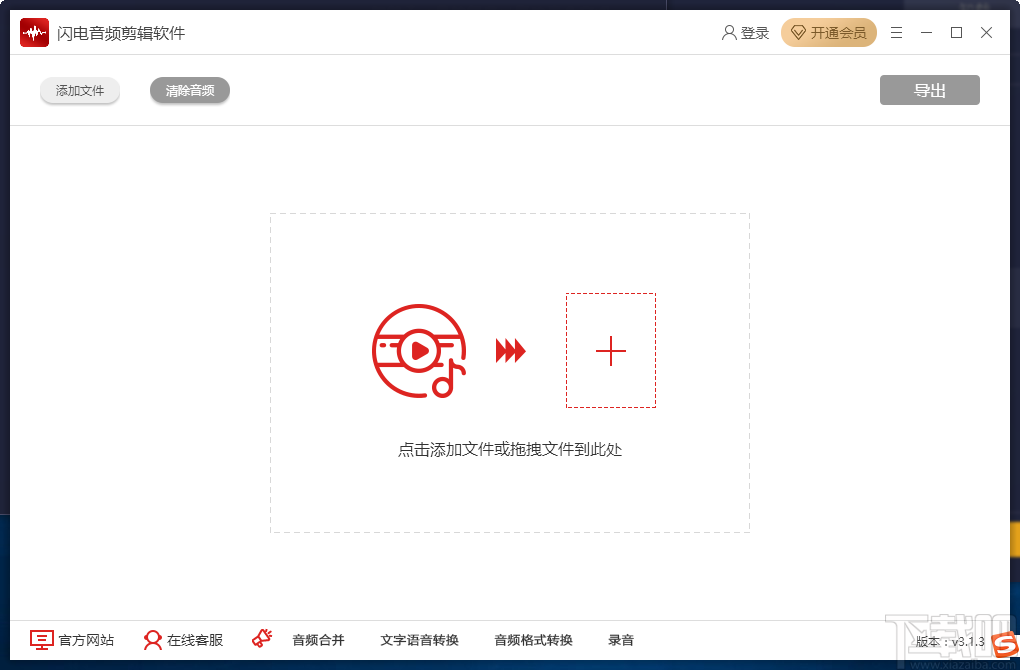Click the 清除音频 button
Image resolution: width=1020 pixels, height=670 pixels.
[x=189, y=90]
